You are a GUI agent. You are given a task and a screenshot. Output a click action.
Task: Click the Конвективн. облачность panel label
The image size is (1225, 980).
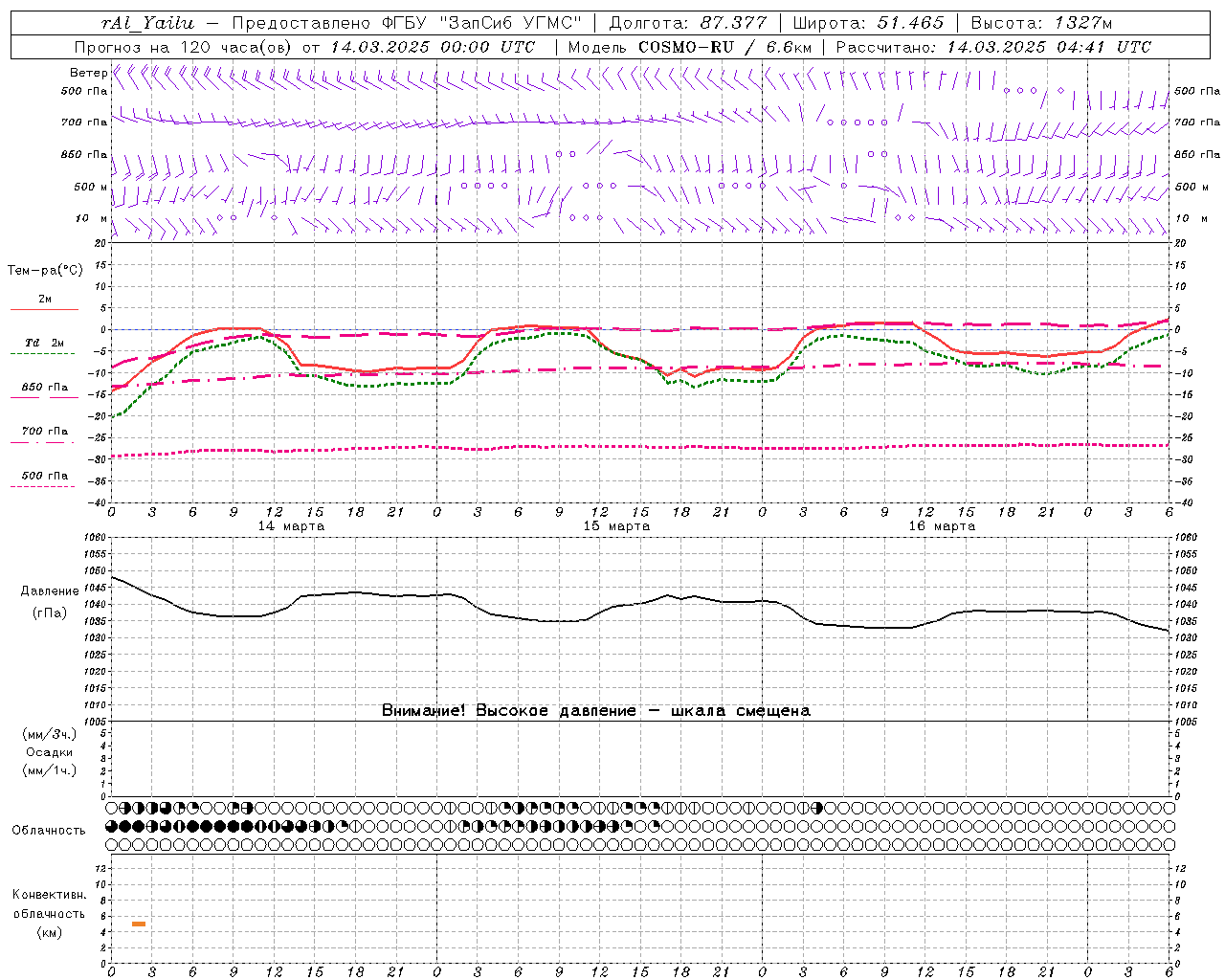tap(49, 904)
